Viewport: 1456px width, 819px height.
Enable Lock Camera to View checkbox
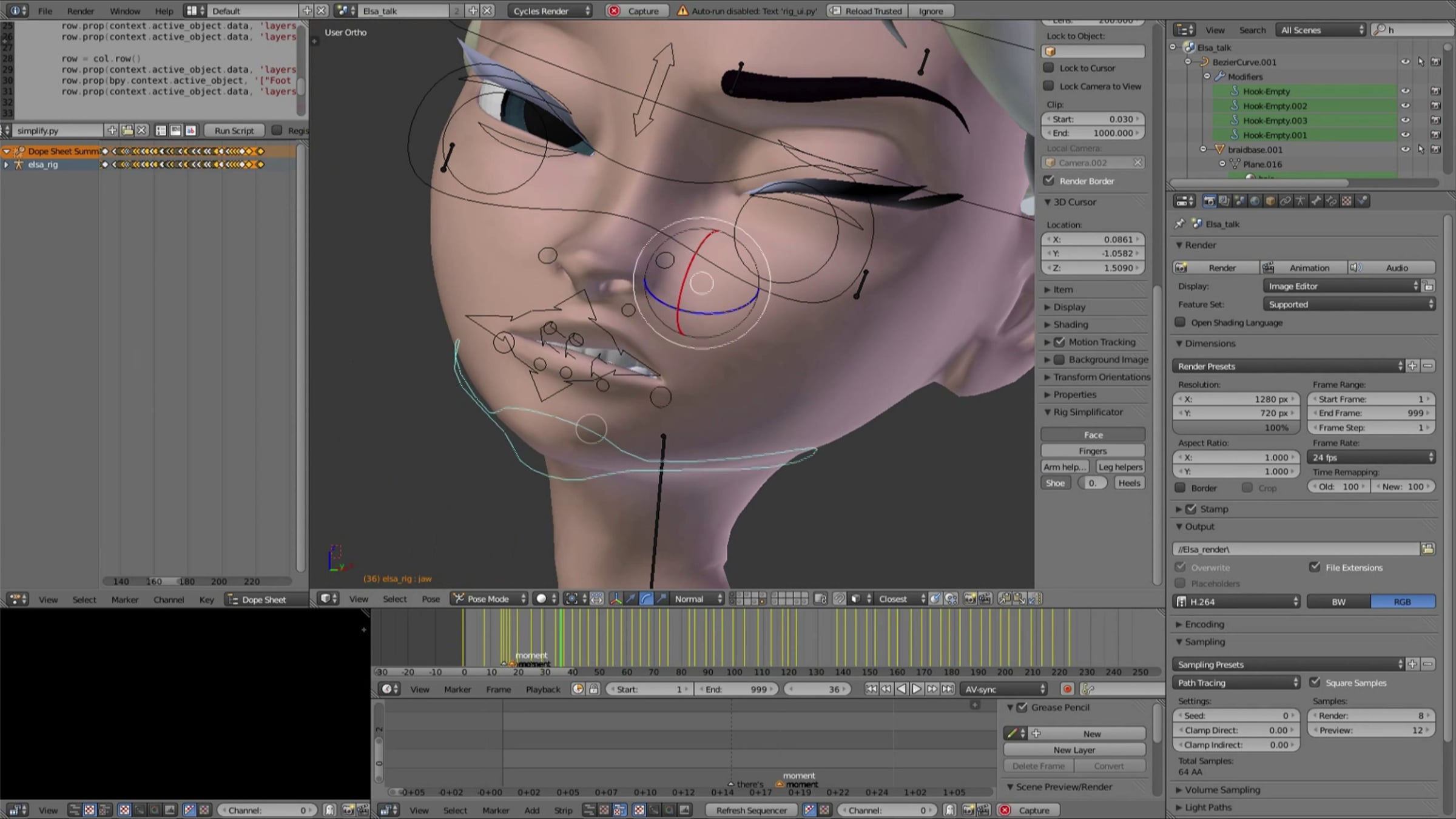pyautogui.click(x=1048, y=86)
